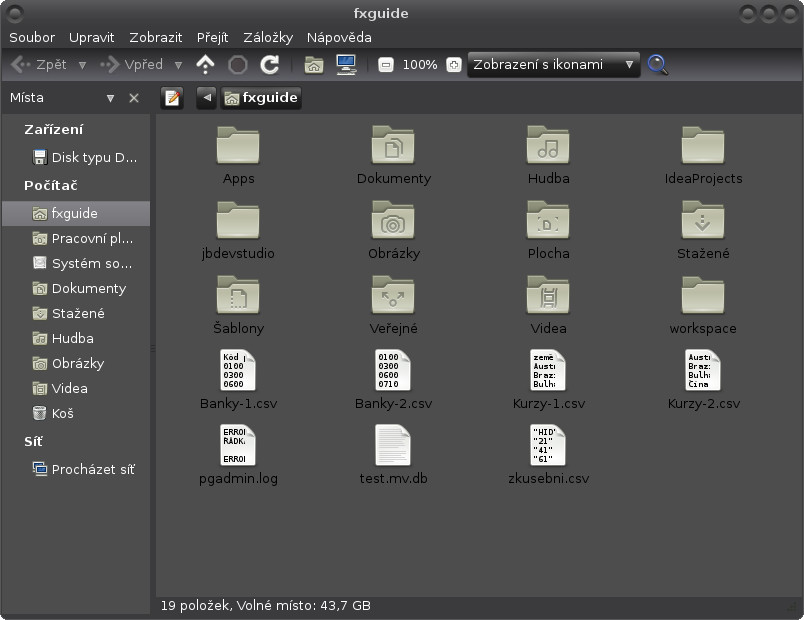Close the Místa sidebar

coord(134,98)
